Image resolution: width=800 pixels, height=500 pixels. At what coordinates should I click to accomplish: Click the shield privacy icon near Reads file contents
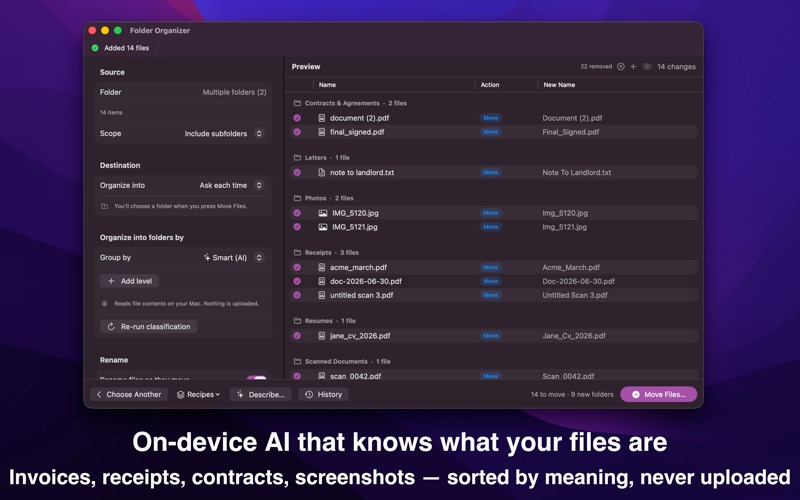pyautogui.click(x=105, y=304)
